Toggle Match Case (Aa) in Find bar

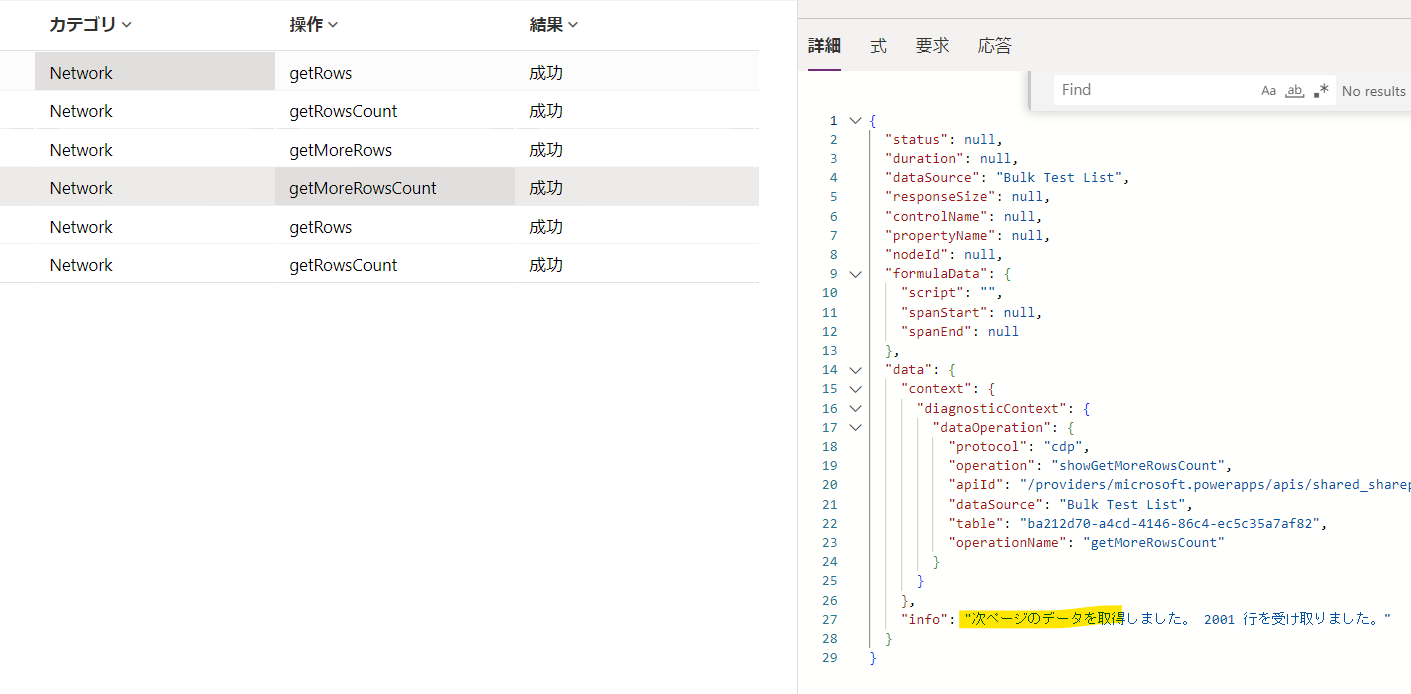tap(1268, 90)
